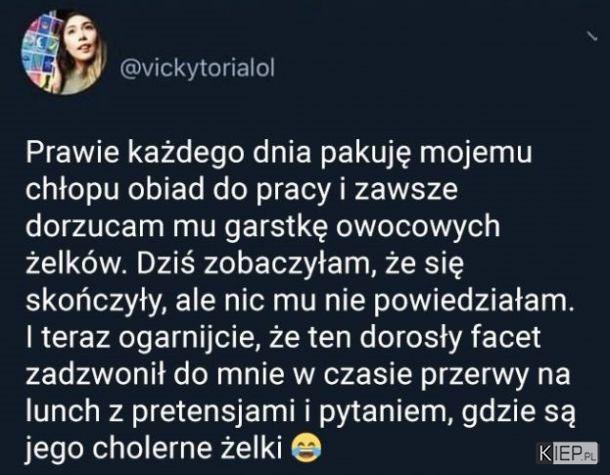Click the colorful cards in avatar background
This screenshot has height=475, width=610.
tap(39, 53)
